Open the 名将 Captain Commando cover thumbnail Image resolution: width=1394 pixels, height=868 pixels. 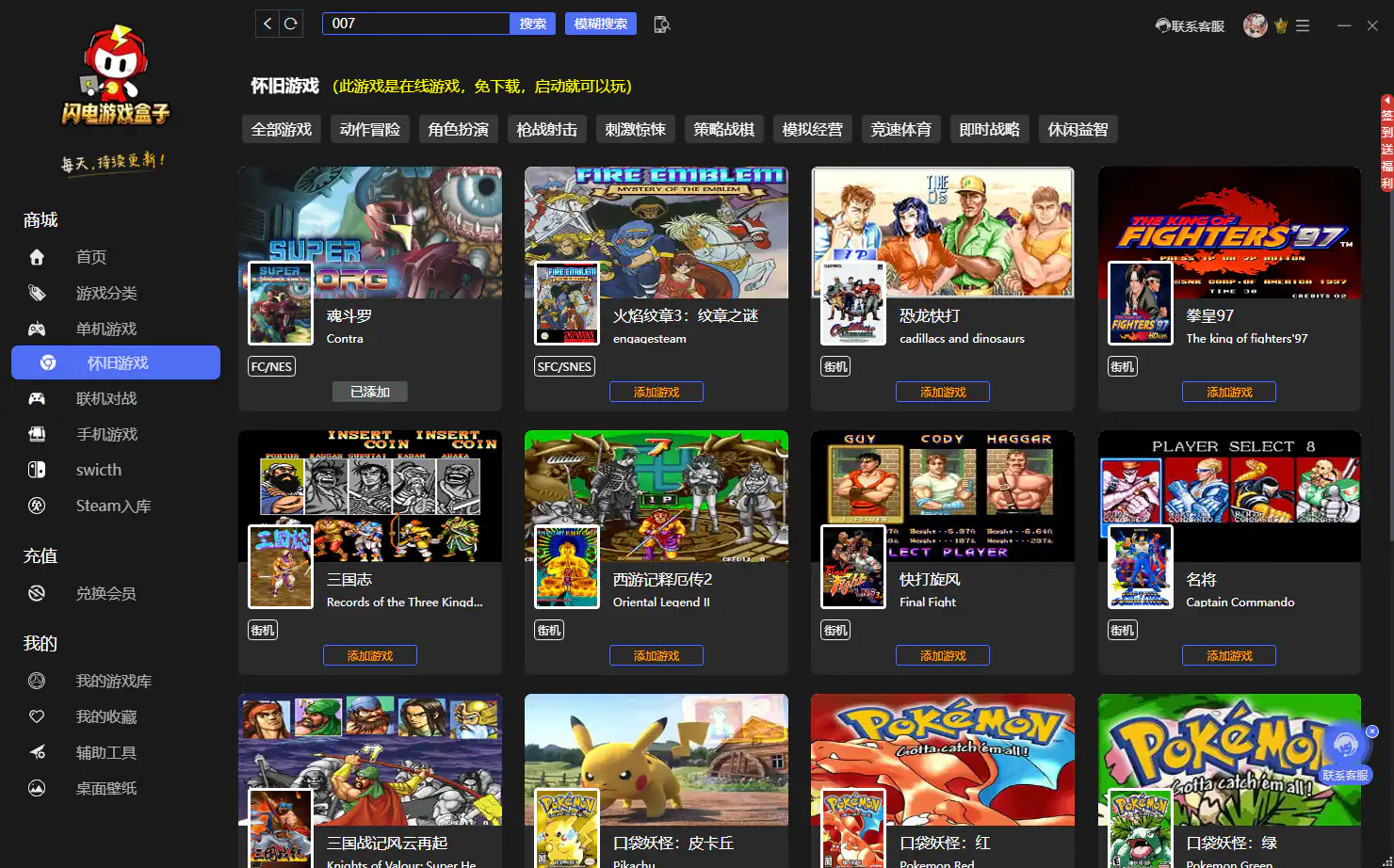tap(1141, 567)
